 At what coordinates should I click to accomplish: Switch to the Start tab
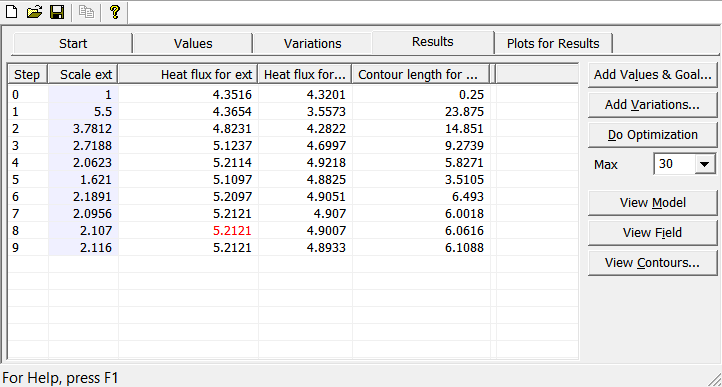[73, 43]
